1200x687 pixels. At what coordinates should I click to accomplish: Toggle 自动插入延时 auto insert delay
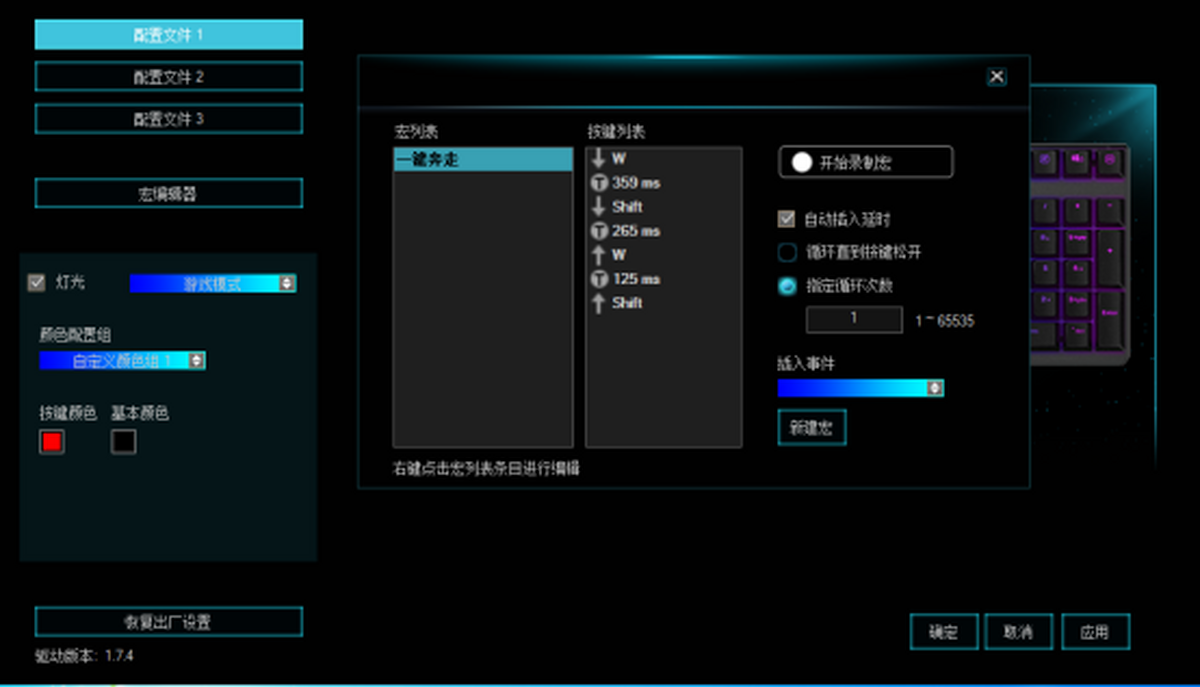(x=787, y=219)
